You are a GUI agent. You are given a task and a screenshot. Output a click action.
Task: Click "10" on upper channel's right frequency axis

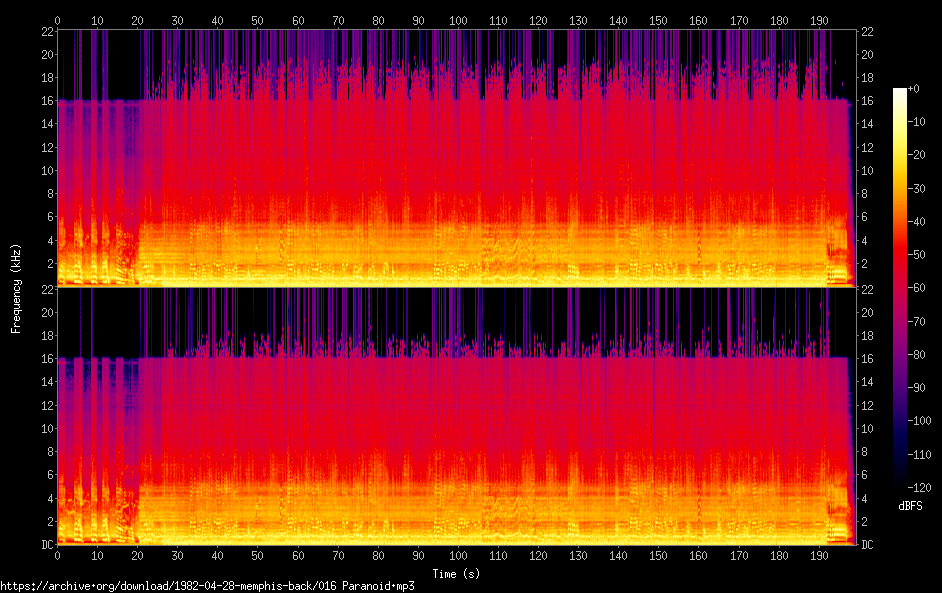[867, 171]
